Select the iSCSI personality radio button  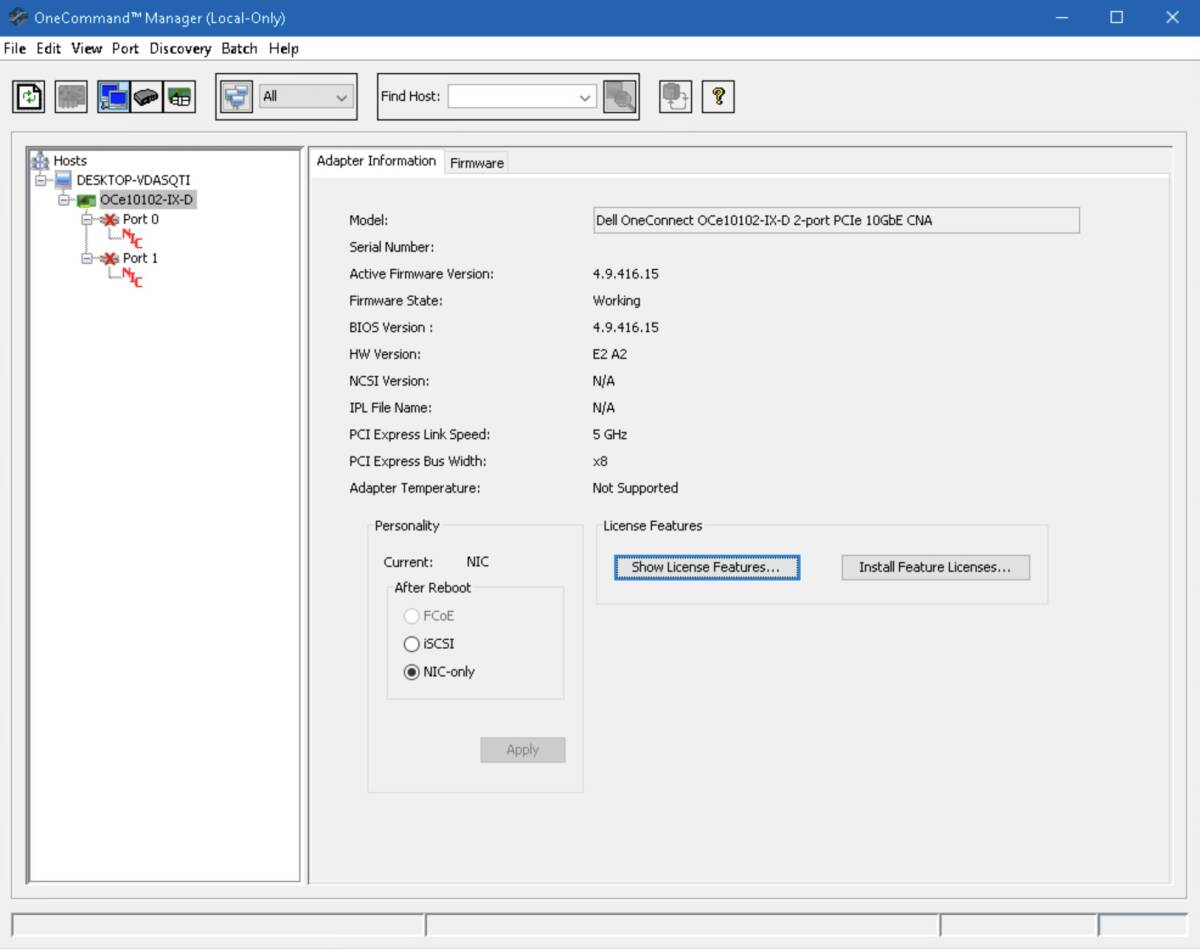click(x=411, y=644)
